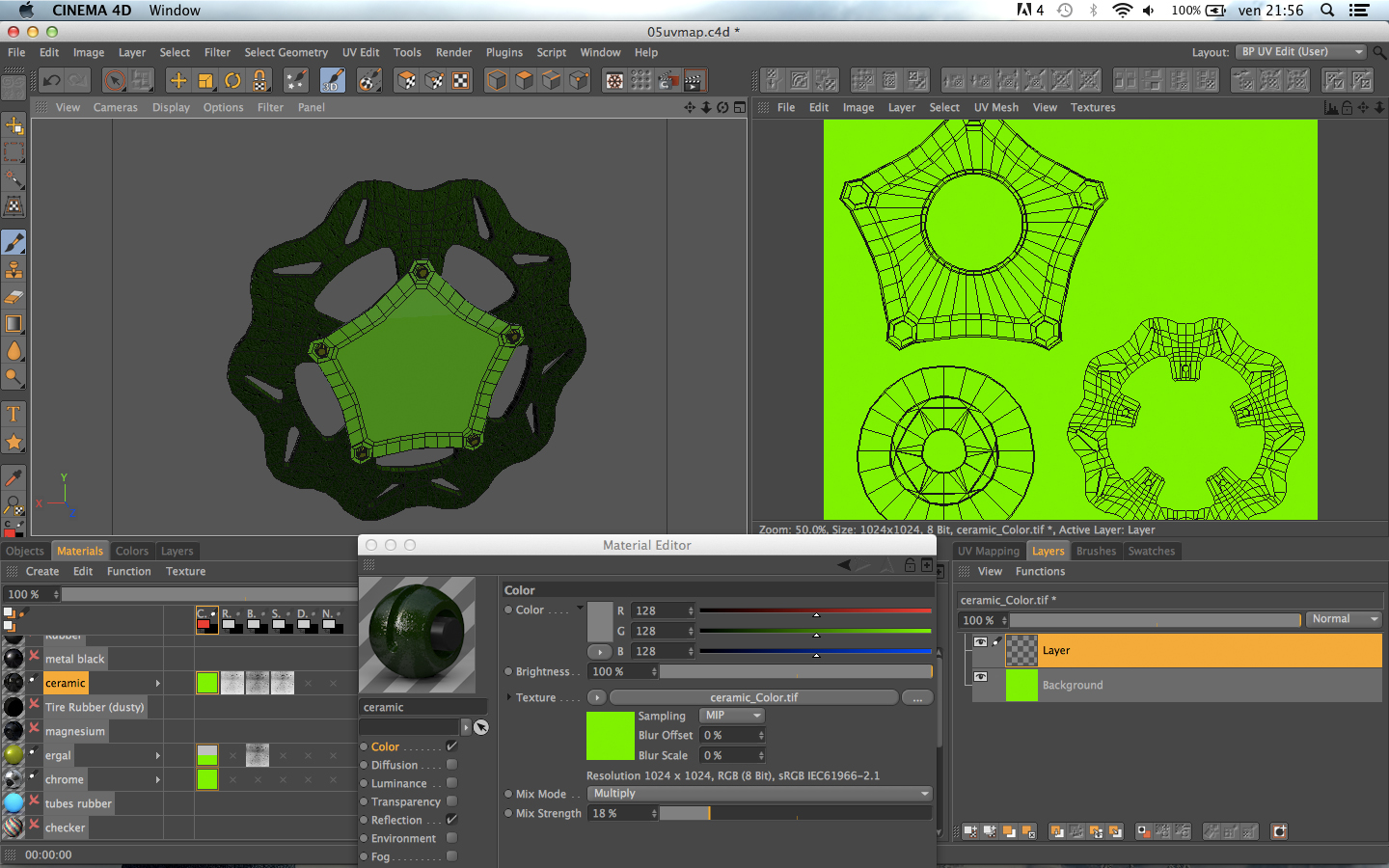Enable the Diffusion channel checkbox

point(451,765)
